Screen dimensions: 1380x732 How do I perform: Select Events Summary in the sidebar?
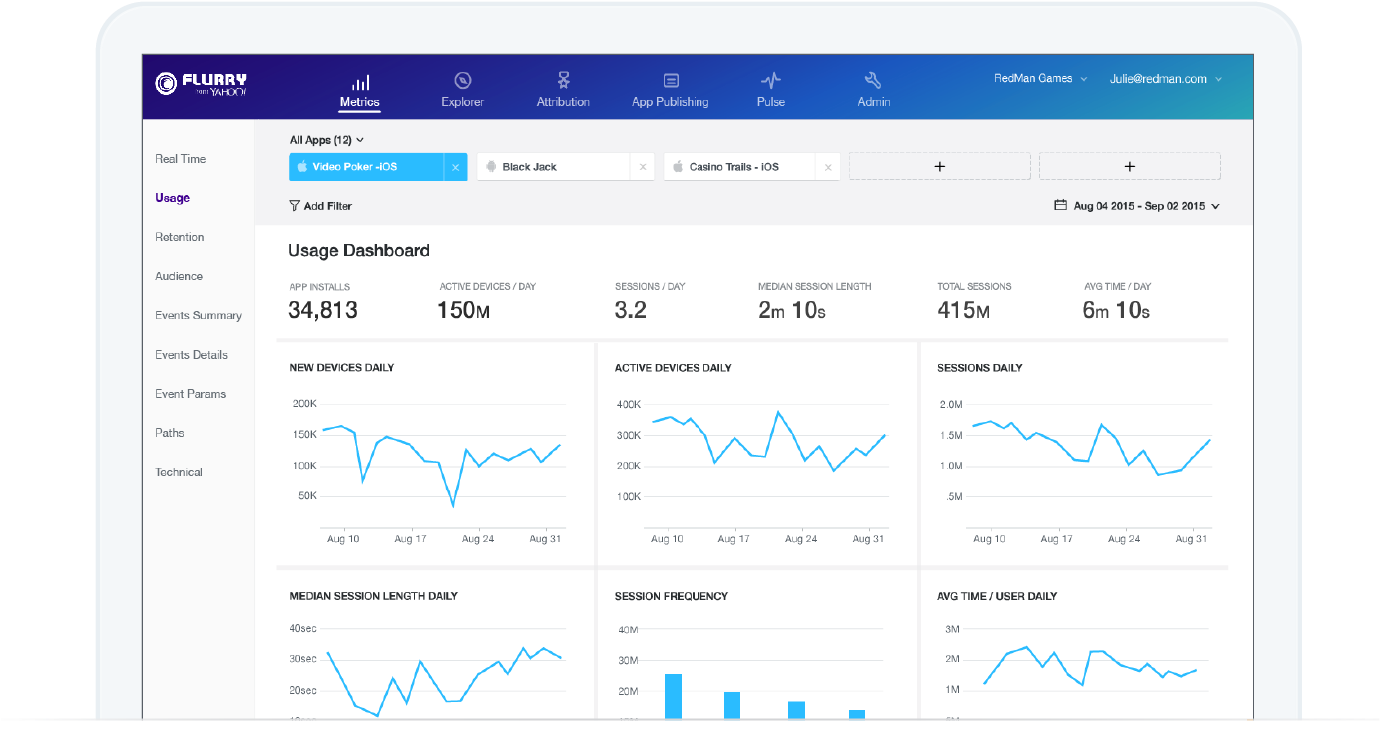point(198,315)
